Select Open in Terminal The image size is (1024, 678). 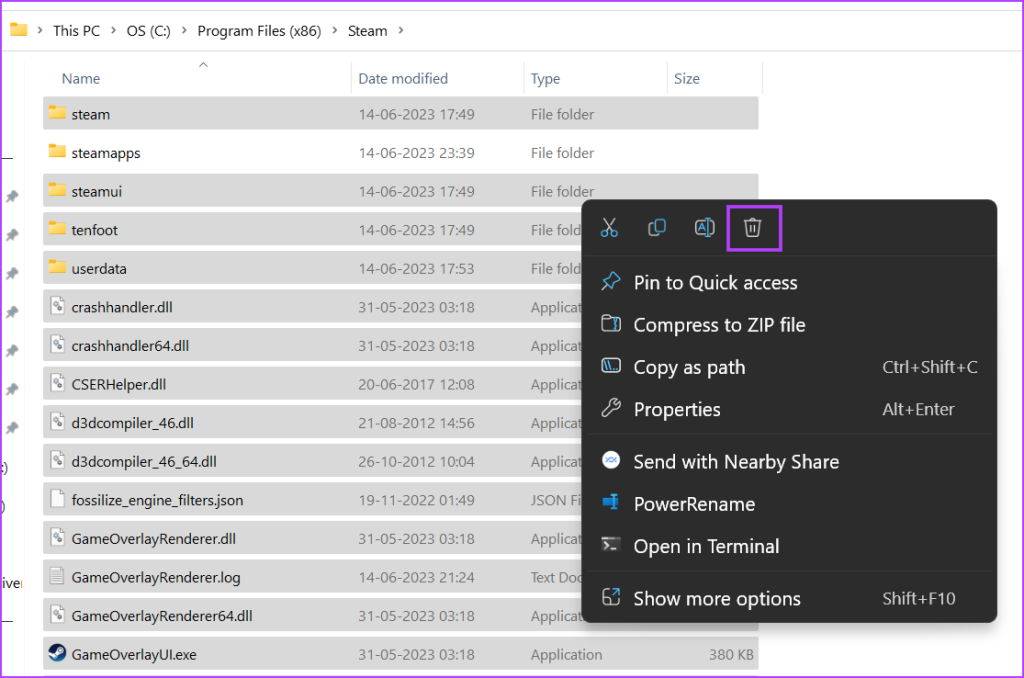[706, 546]
